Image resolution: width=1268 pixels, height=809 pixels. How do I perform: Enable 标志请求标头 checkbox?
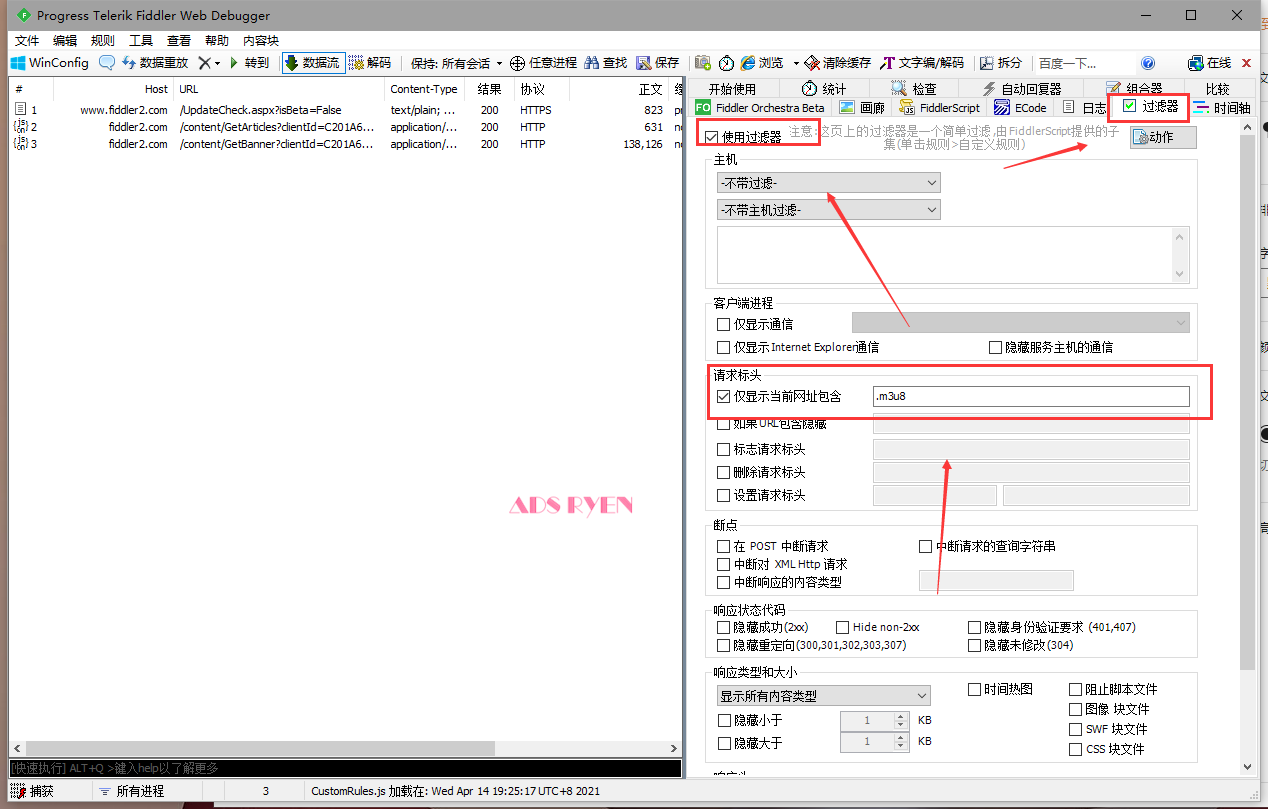[724, 450]
